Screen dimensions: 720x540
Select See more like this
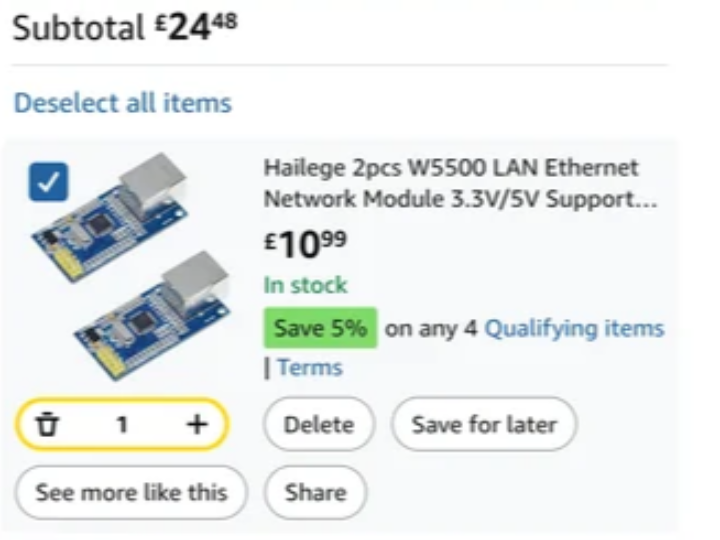coord(131,492)
